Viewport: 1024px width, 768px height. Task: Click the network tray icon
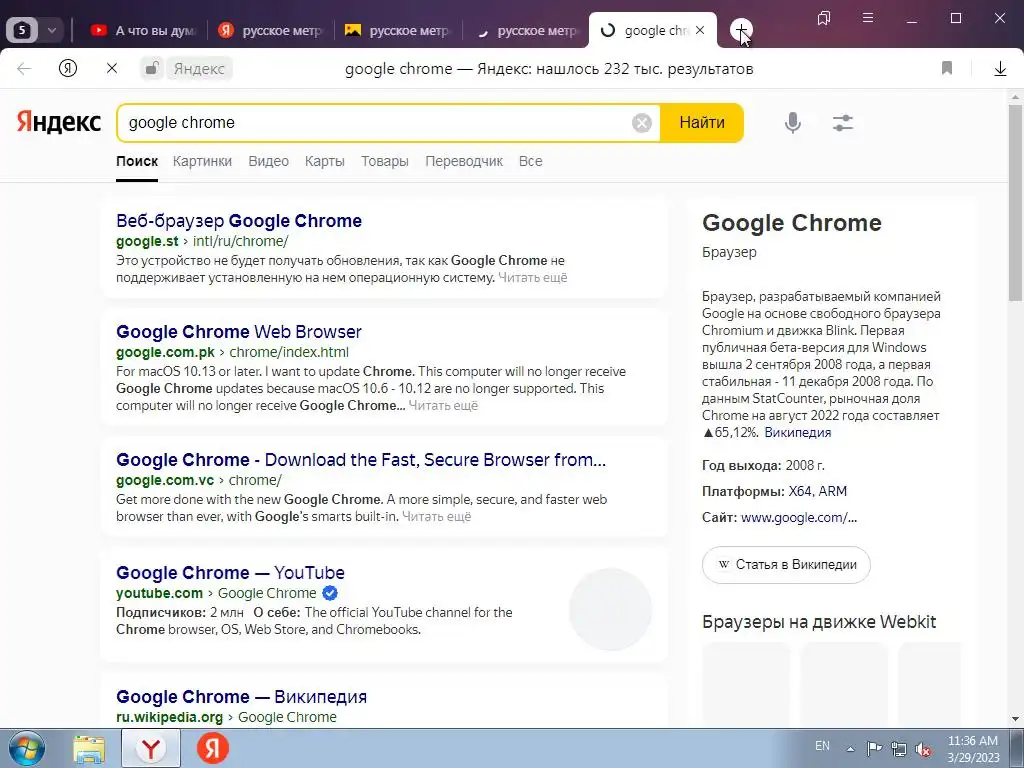(899, 749)
